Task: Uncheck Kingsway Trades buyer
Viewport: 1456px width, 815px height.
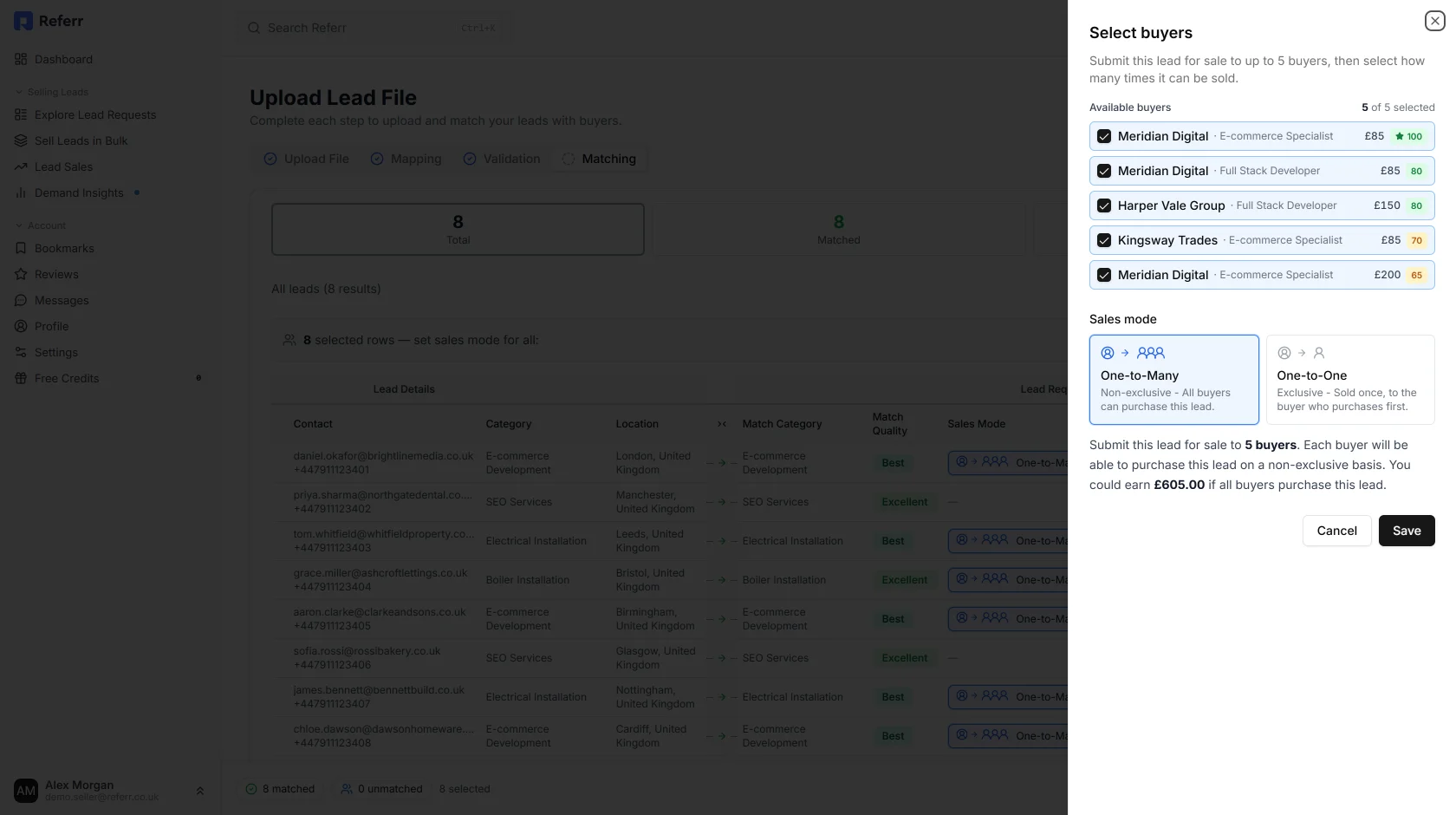Action: coord(1104,240)
